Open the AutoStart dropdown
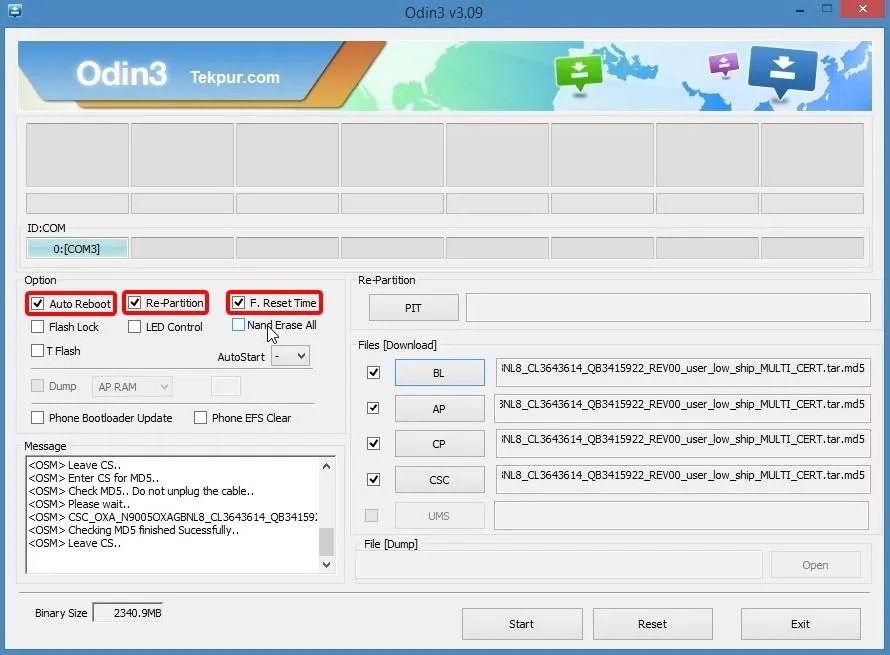This screenshot has height=655, width=890. pyautogui.click(x=291, y=356)
